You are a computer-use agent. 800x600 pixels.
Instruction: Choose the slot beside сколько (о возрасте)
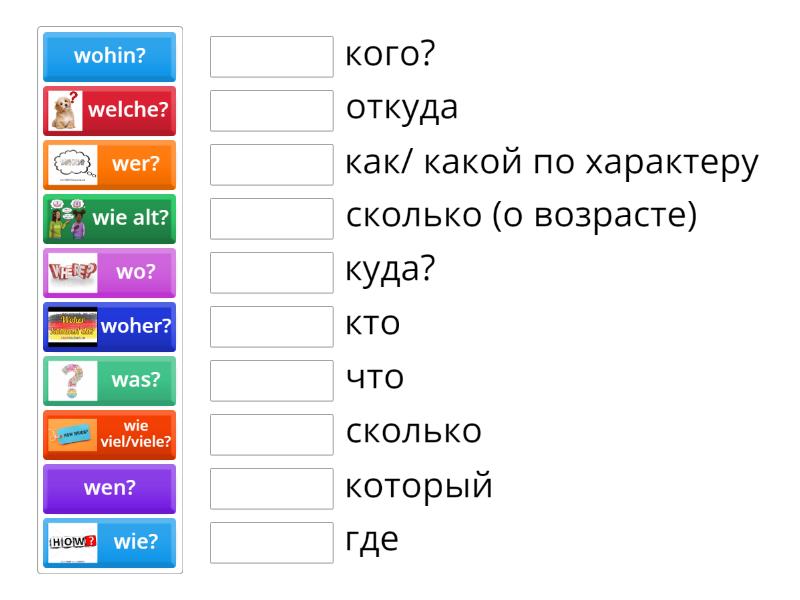pyautogui.click(x=272, y=219)
